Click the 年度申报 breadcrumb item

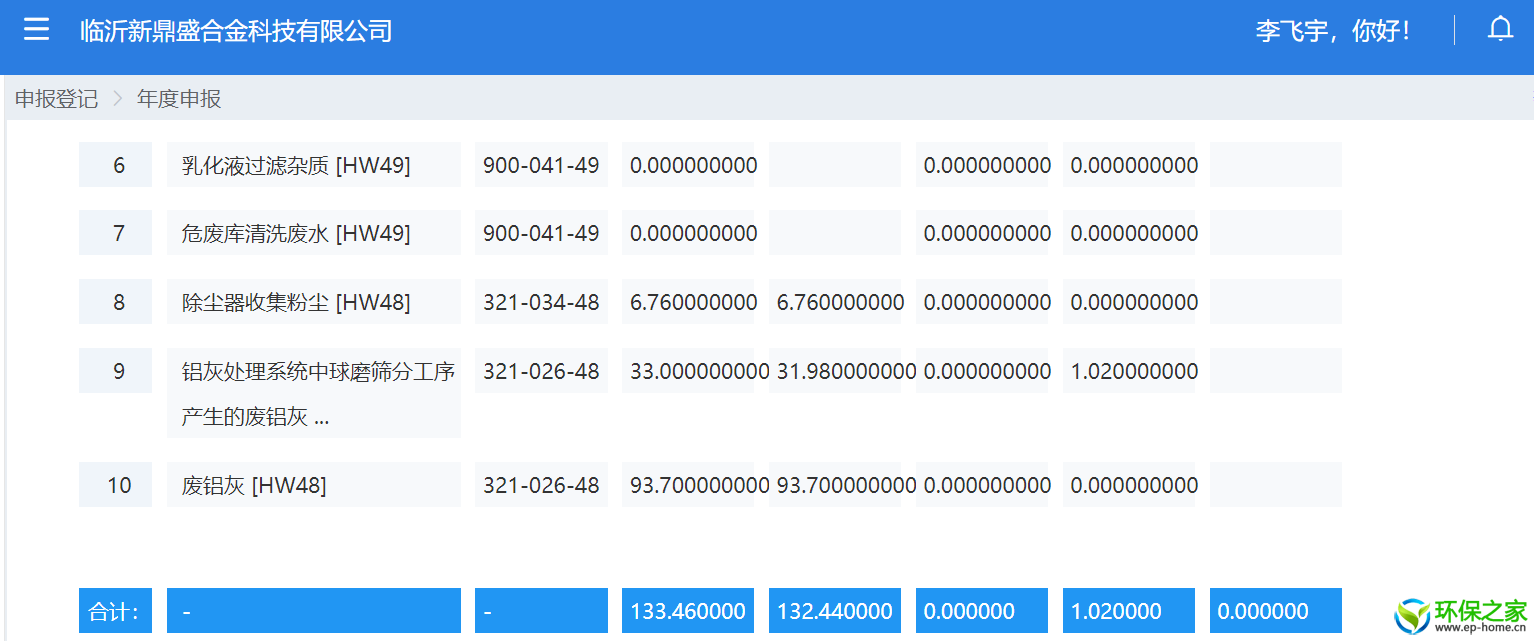[179, 99]
